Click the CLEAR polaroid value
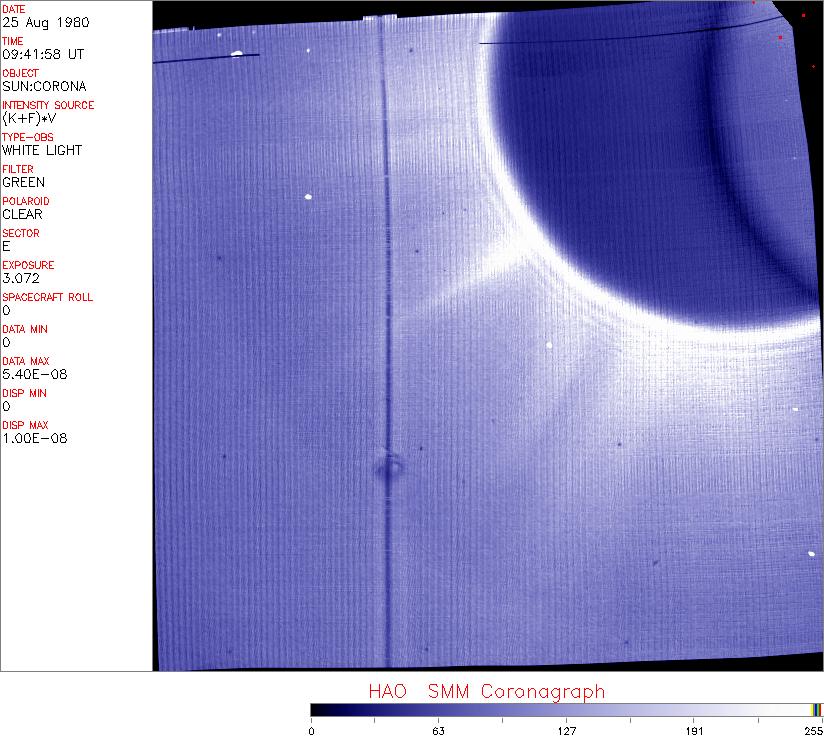 pyautogui.click(x=23, y=214)
